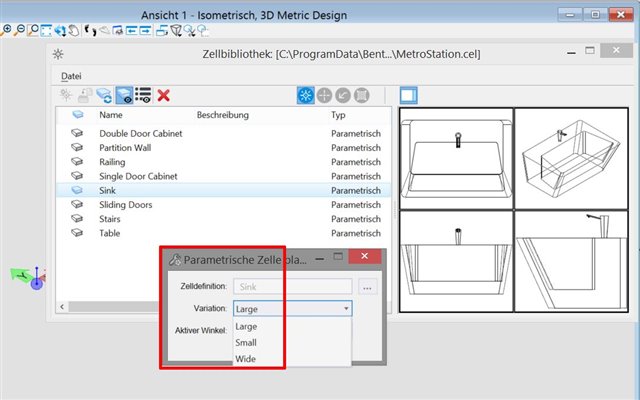This screenshot has height=400, width=640.
Task: Choose Small in Variation list
Action: click(x=292, y=342)
